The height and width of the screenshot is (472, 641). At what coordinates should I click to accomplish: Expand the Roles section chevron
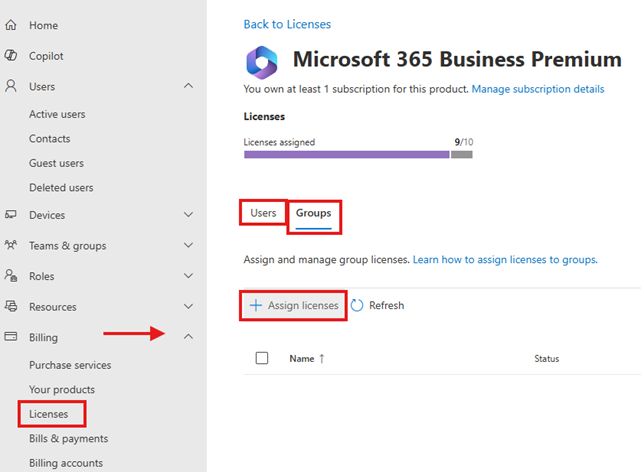(188, 276)
